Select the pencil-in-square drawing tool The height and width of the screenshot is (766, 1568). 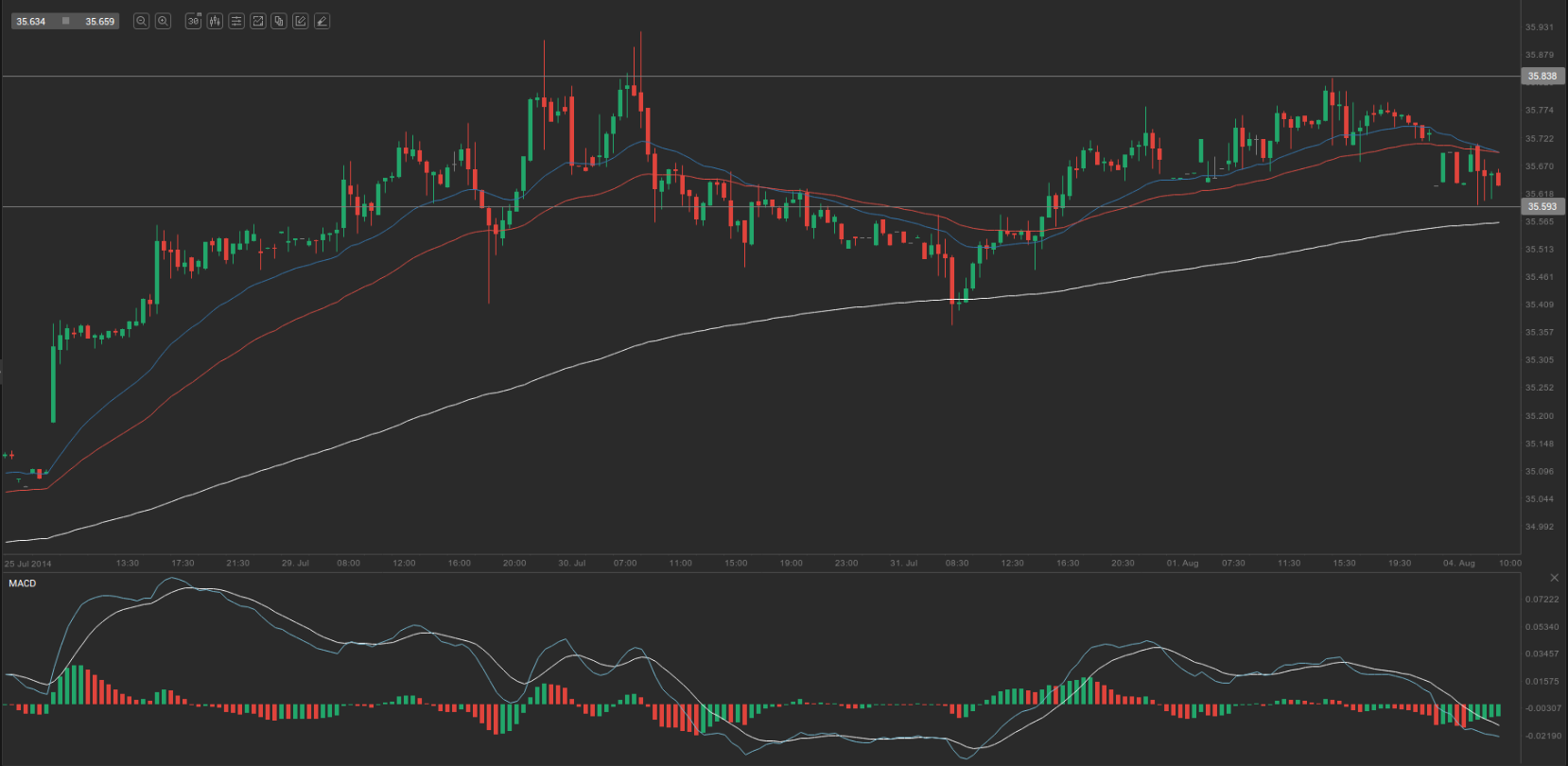[x=301, y=21]
